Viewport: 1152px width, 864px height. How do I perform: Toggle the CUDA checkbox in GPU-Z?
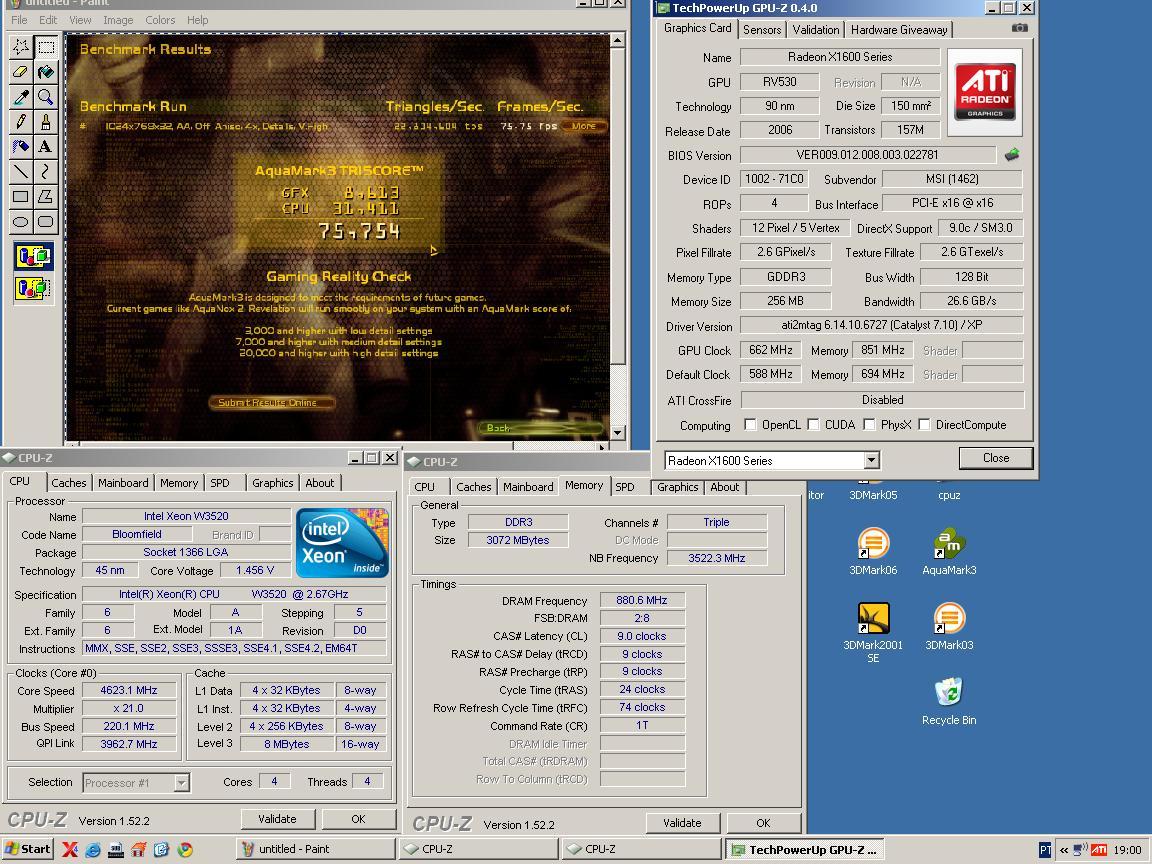click(x=813, y=425)
